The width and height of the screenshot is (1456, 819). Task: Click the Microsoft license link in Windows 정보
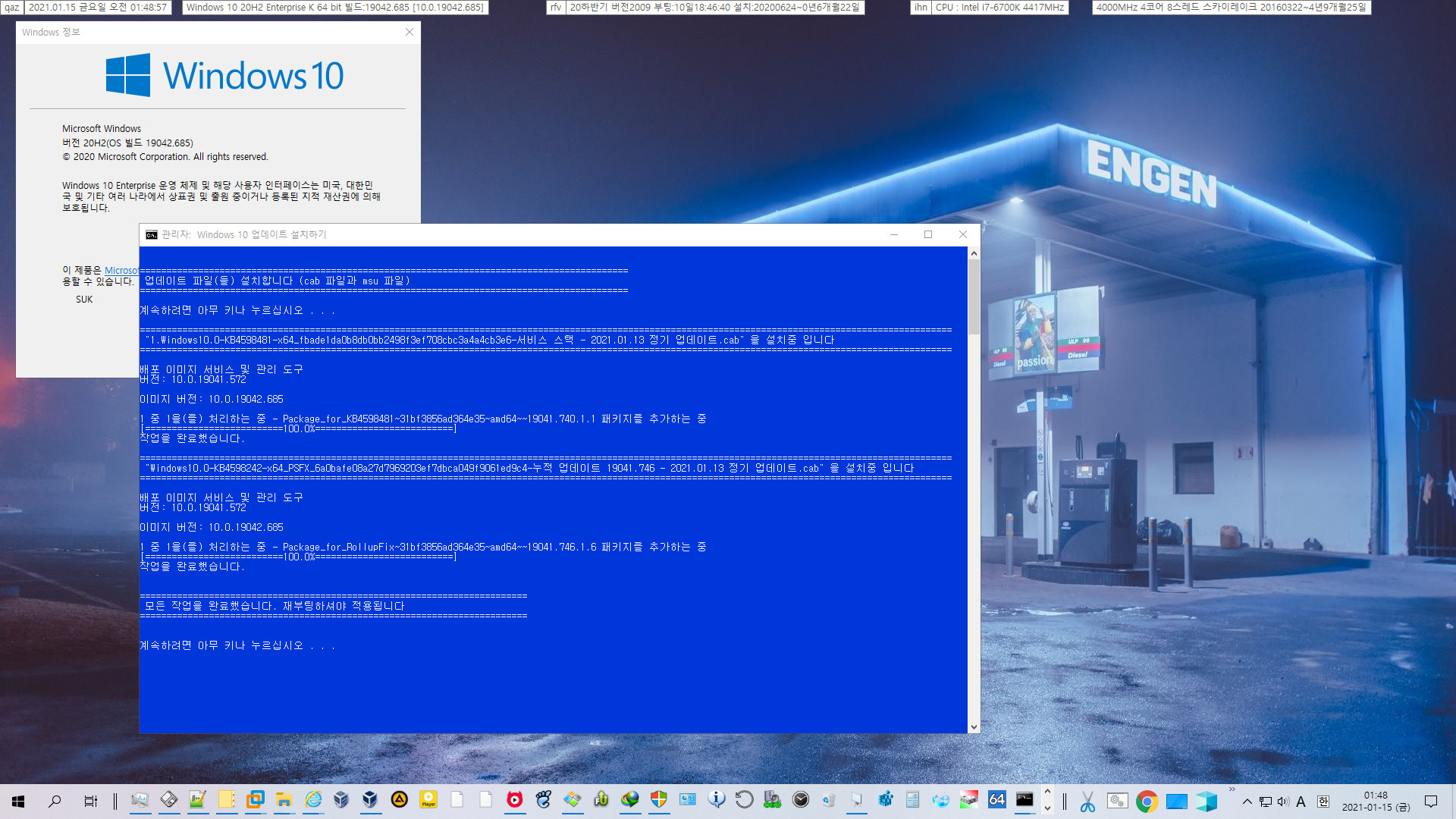click(x=121, y=270)
